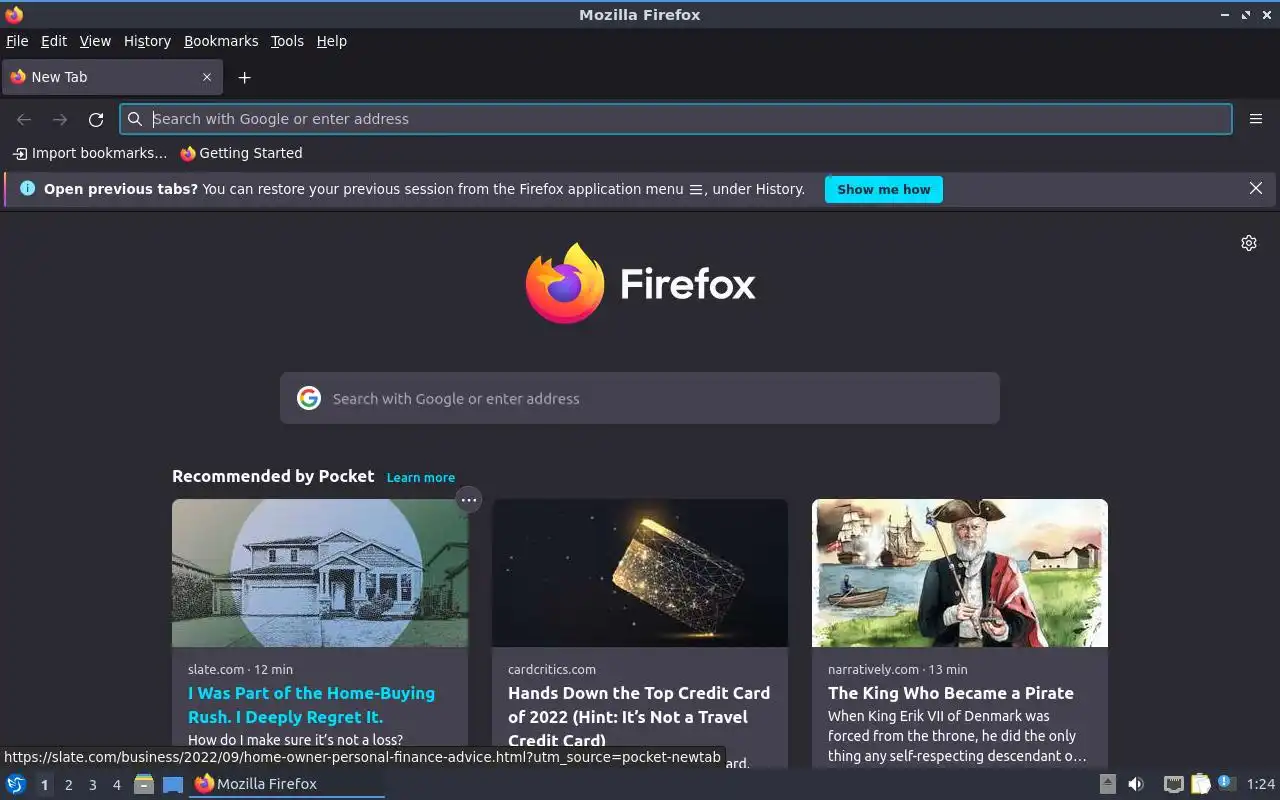Switch to workspace 3 in taskbar
Viewport: 1280px width, 800px height.
click(x=93, y=785)
